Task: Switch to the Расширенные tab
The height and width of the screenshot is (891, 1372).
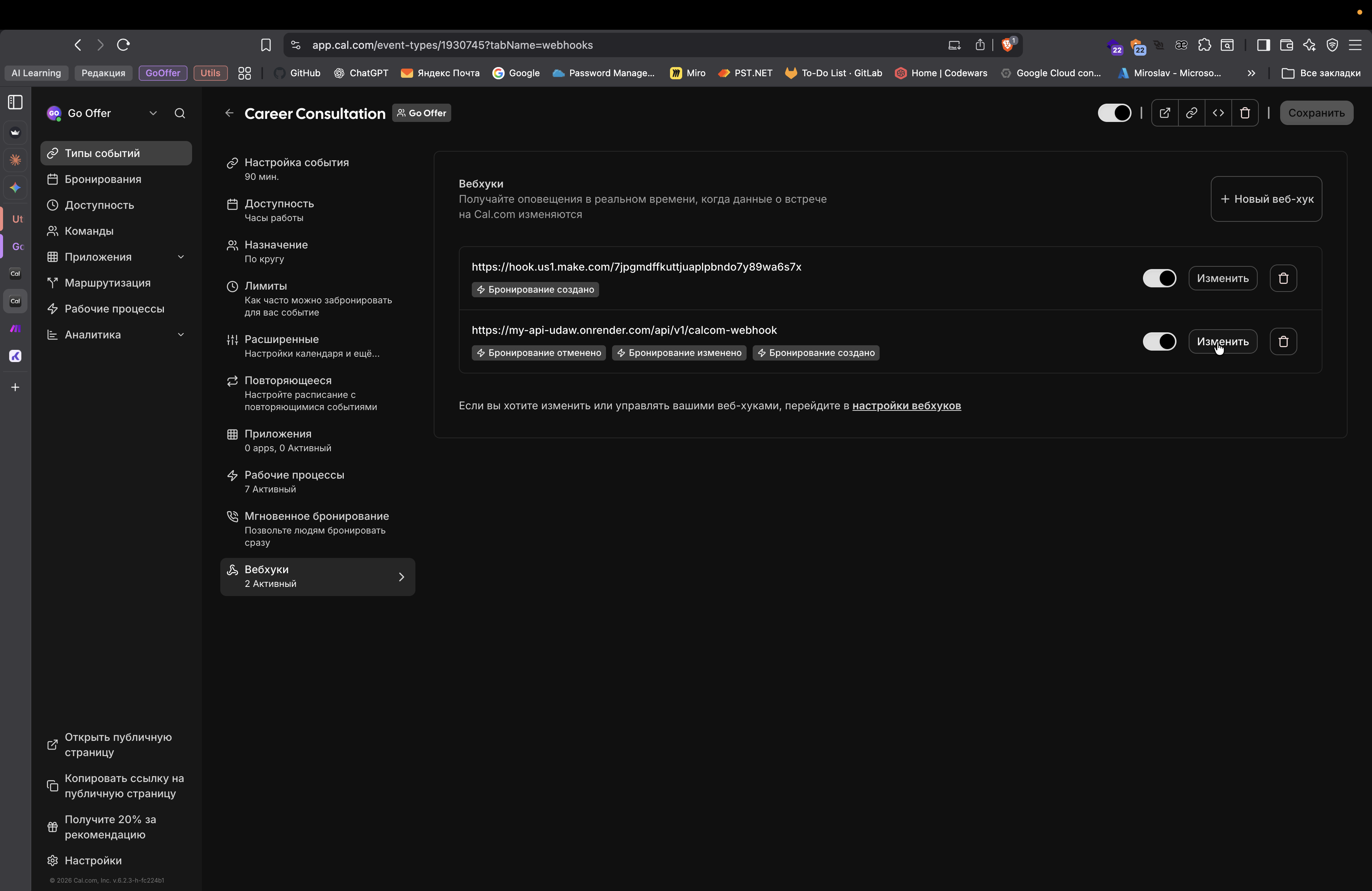Action: click(281, 340)
